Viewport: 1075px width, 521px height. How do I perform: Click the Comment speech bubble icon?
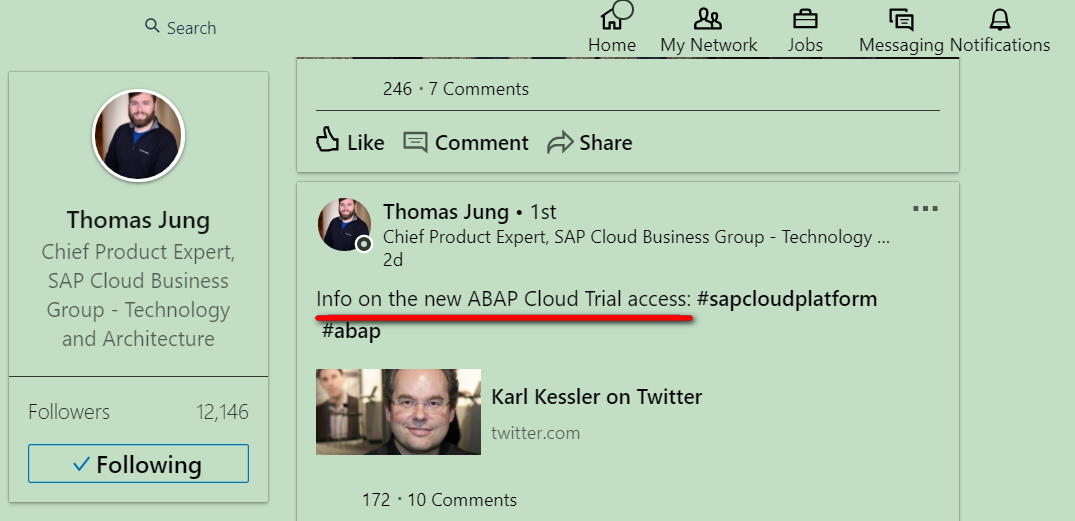tap(415, 142)
